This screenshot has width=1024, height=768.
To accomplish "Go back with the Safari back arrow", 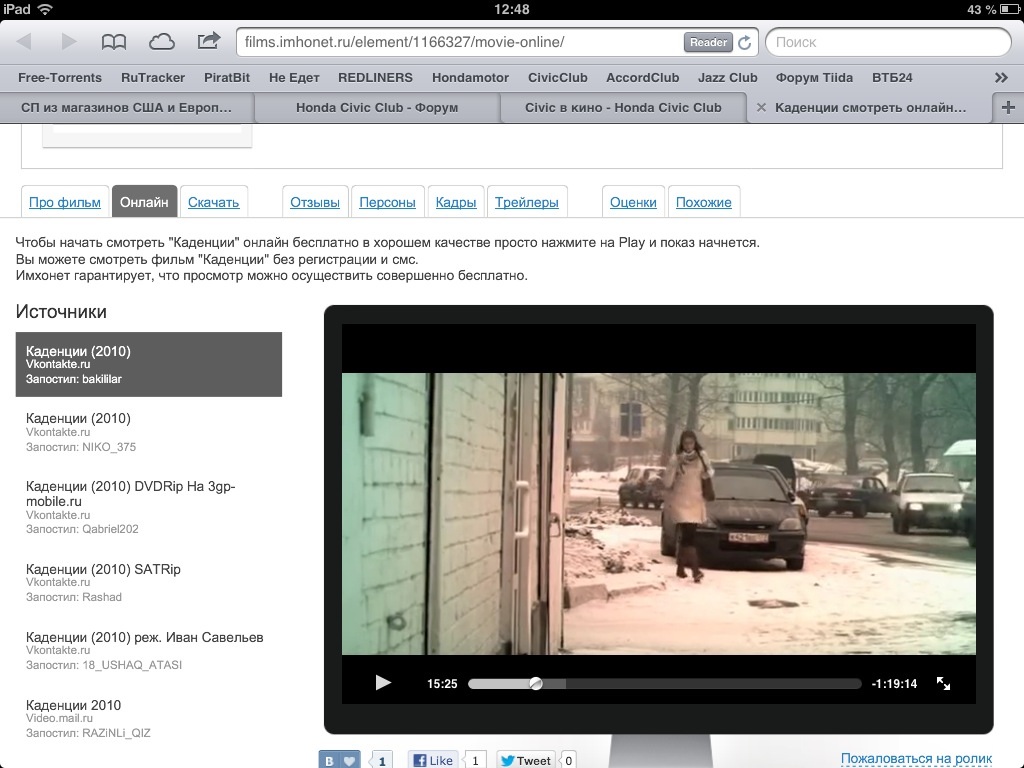I will pos(25,42).
